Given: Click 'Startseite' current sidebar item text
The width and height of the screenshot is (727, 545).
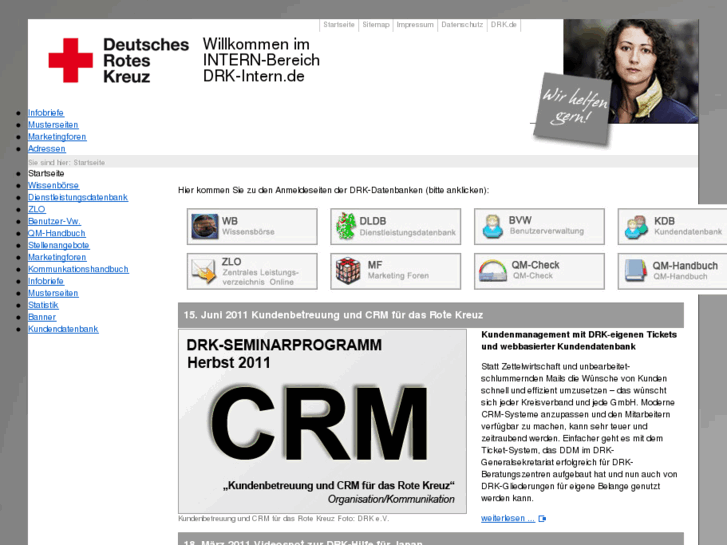Looking at the screenshot, I should [x=46, y=173].
